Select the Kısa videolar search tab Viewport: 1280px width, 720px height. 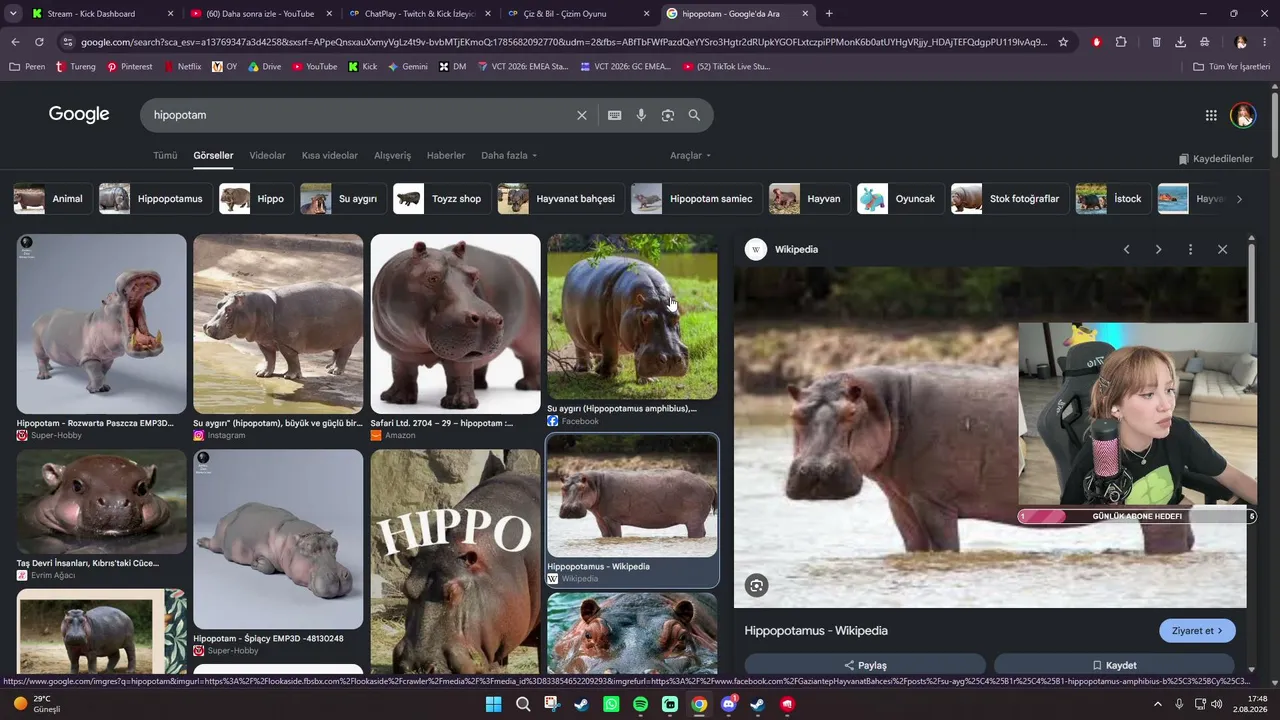330,156
